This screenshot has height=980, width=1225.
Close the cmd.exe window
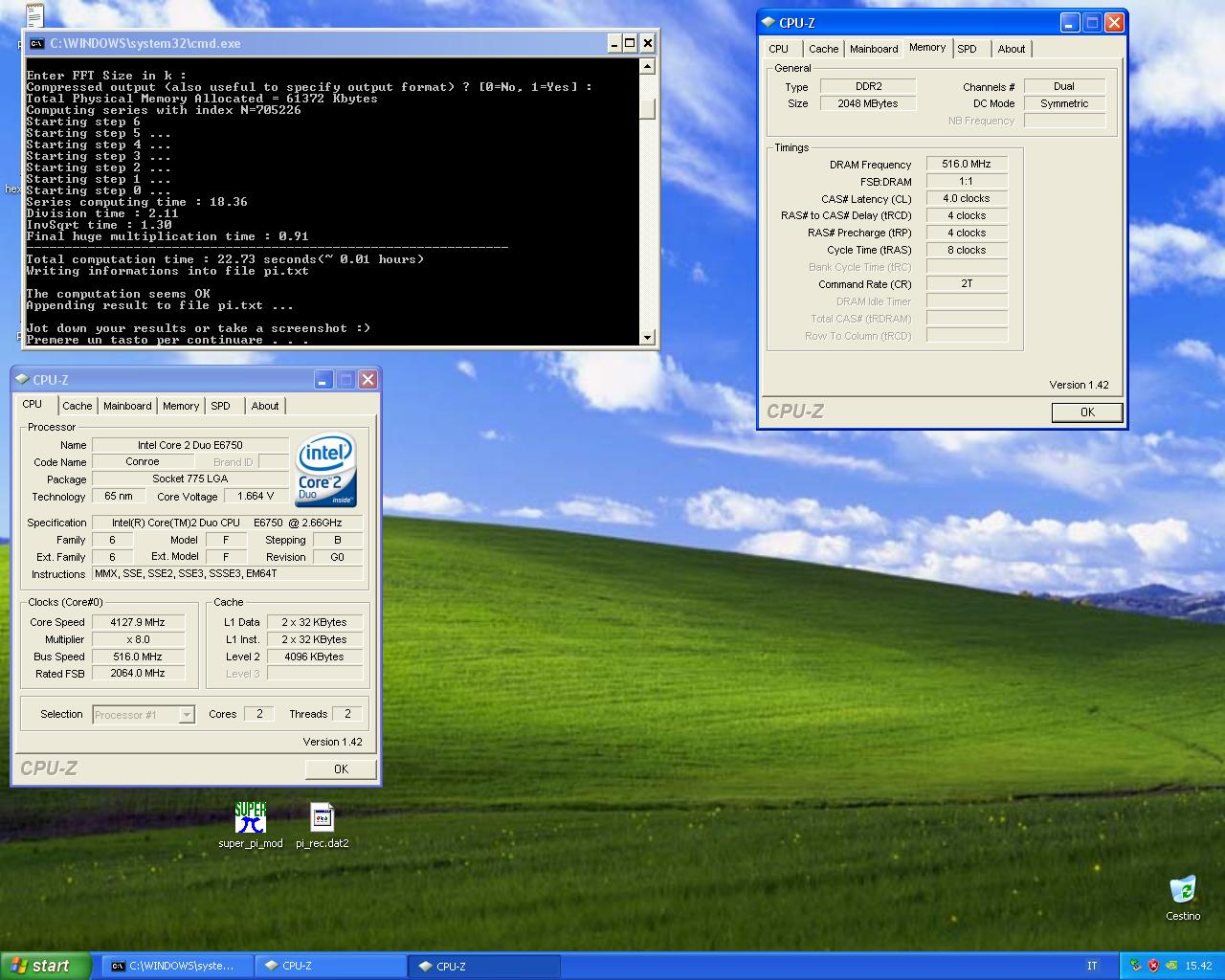point(647,43)
